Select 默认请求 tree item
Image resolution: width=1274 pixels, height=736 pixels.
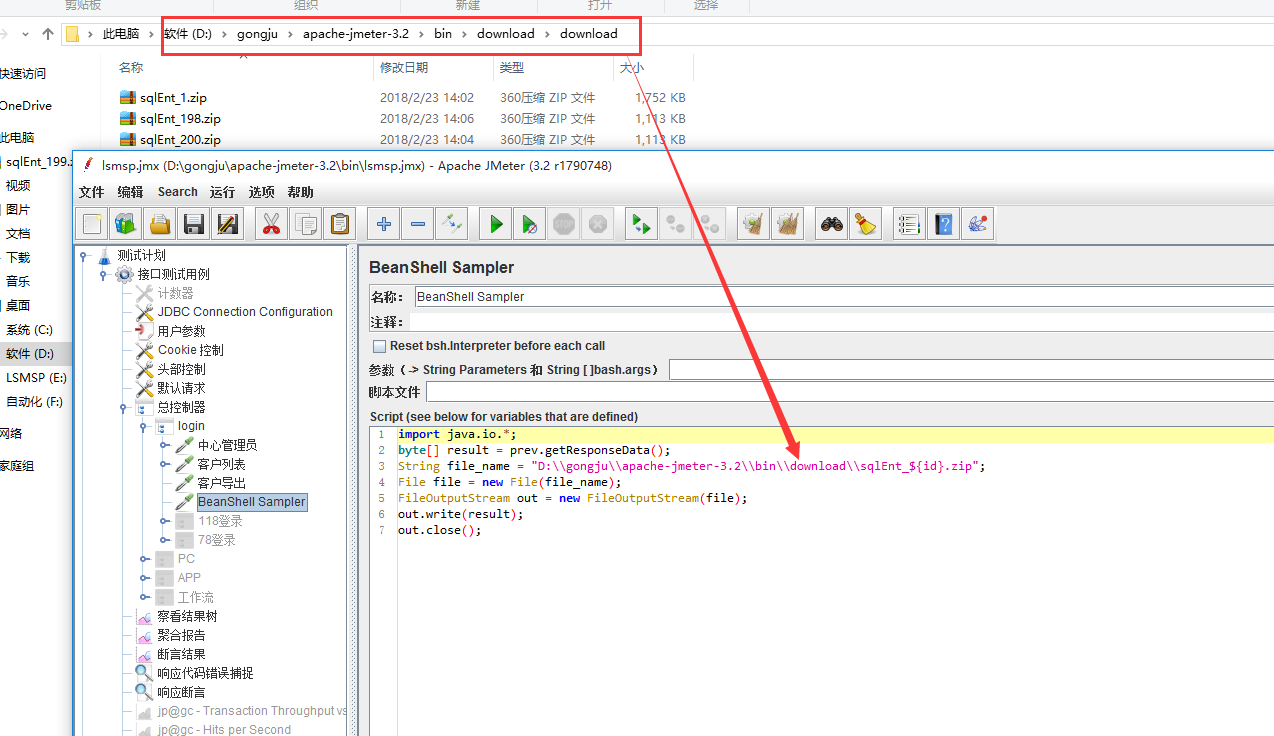coord(181,388)
